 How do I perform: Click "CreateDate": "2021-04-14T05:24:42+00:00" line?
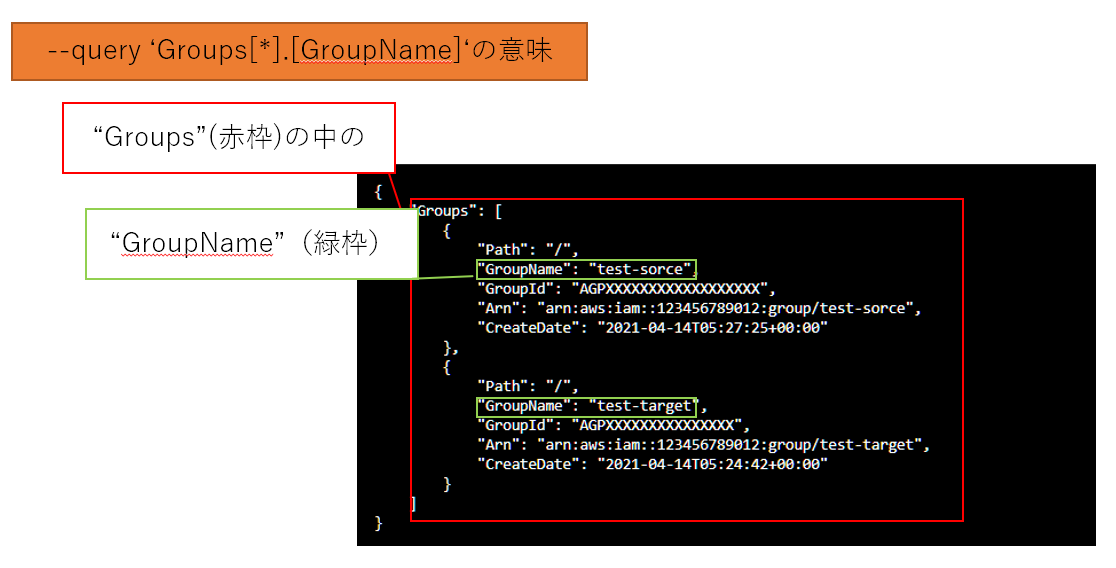click(653, 464)
